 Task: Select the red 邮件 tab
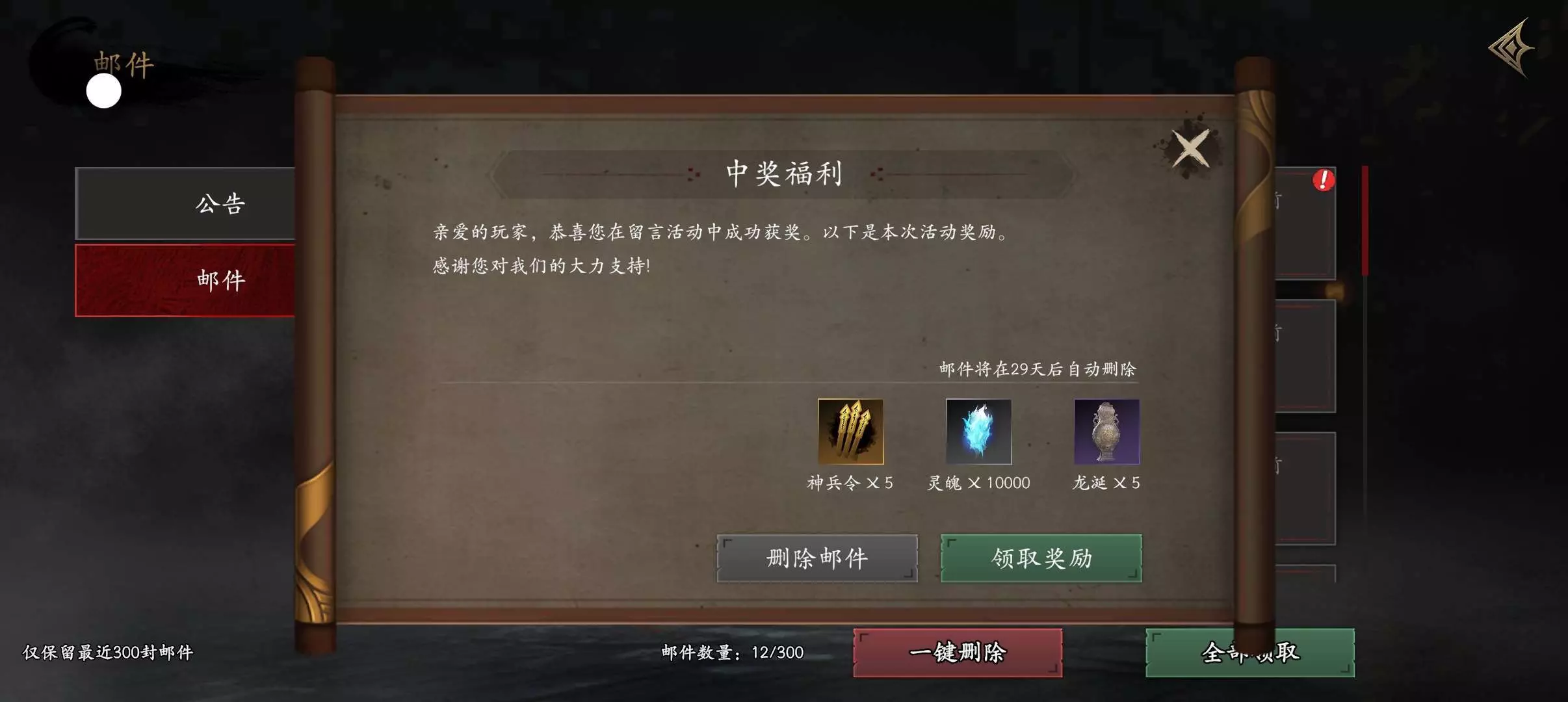pos(185,280)
